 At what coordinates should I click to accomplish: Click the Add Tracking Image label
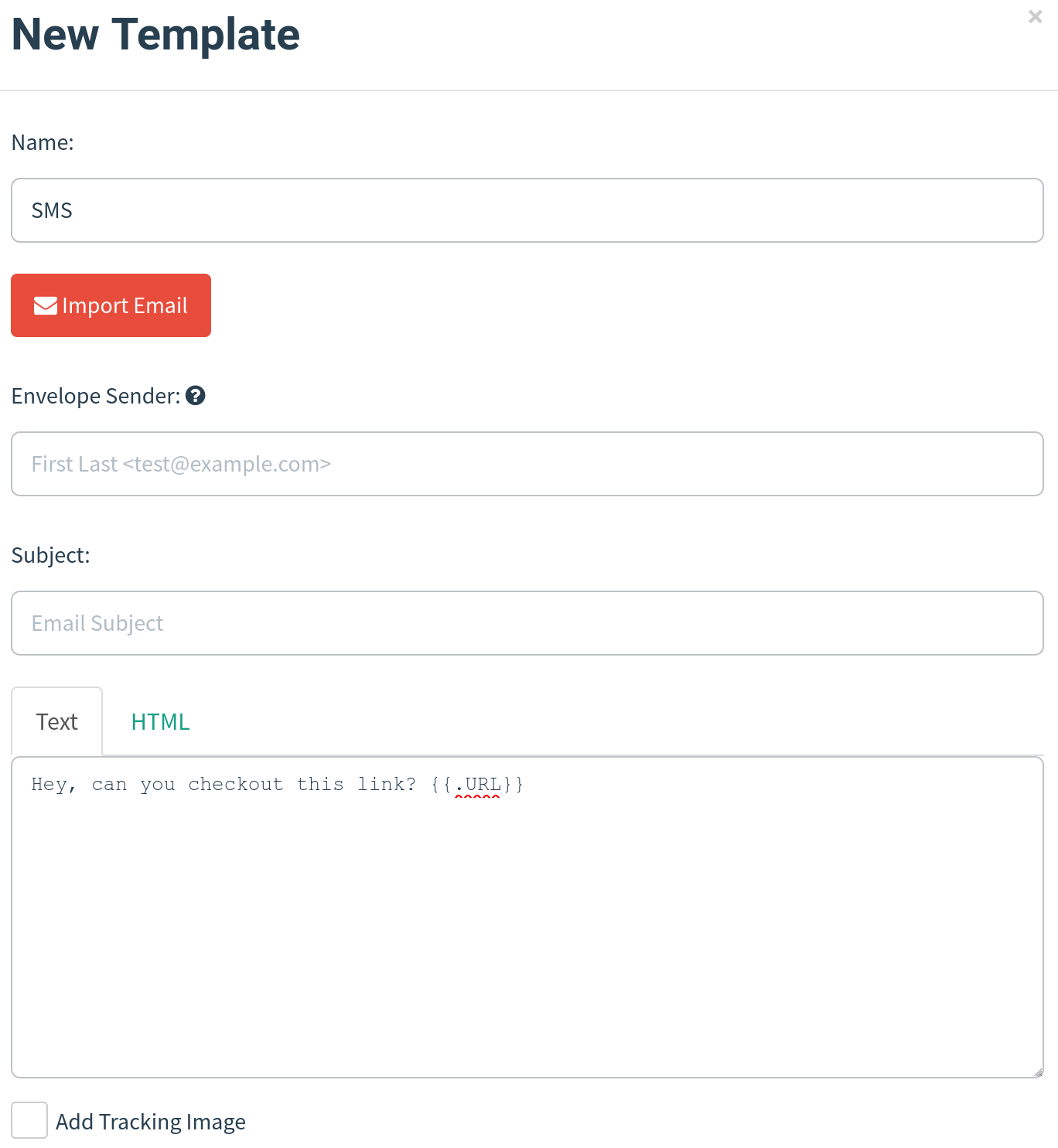click(152, 1120)
